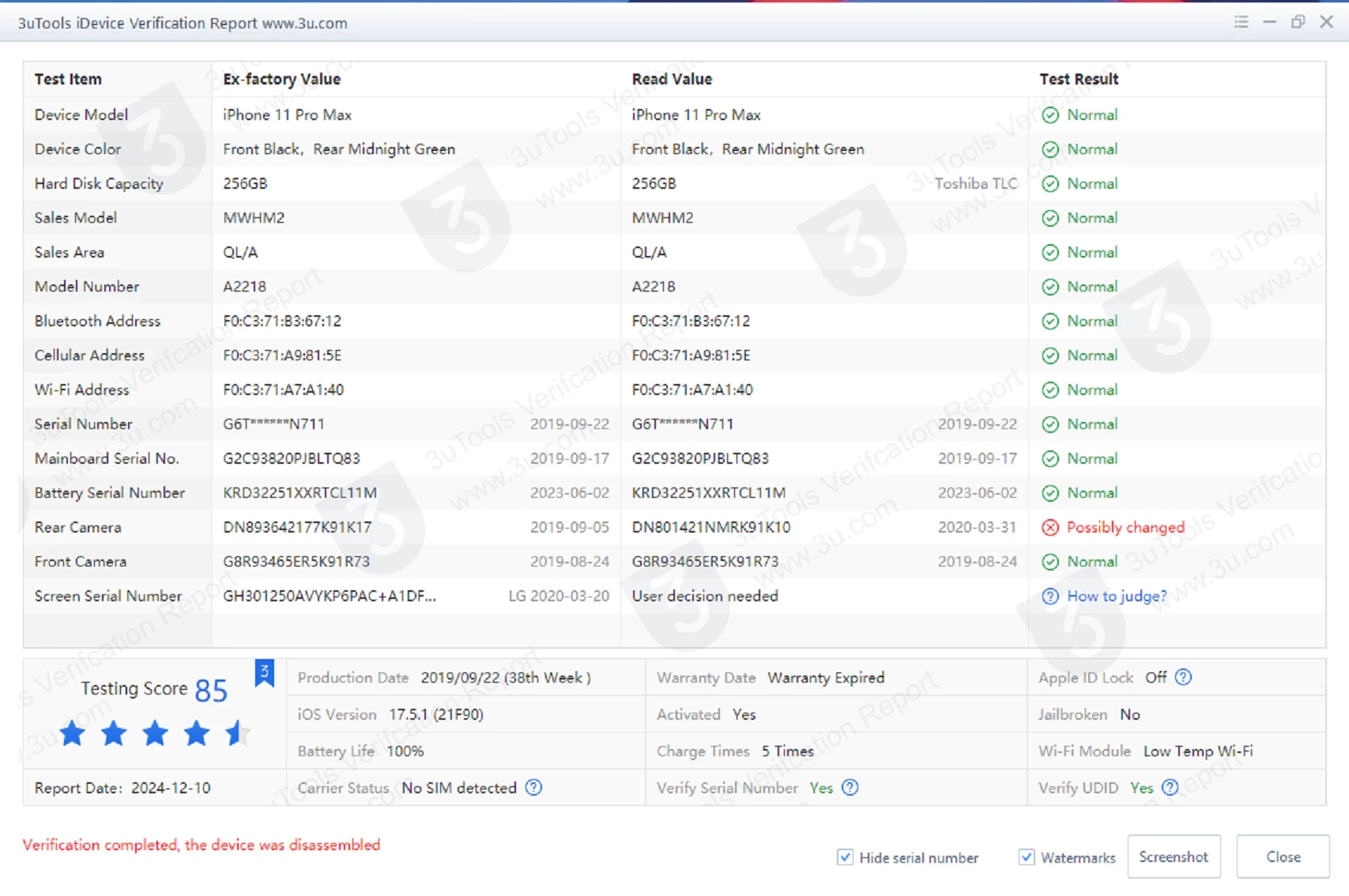Click Wi-Fi Address F0:C3:71:A7:A1:40 ex-factory value
Viewport: 1349px width, 896px height.
284,390
